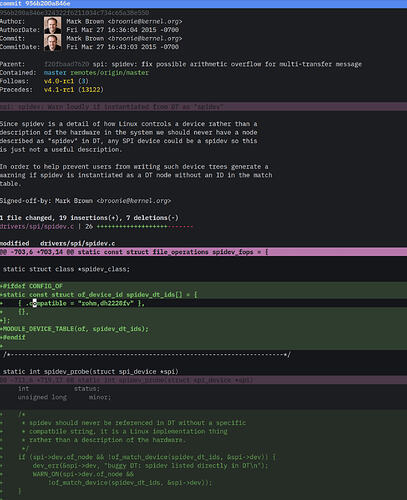Screen dimensions: 407x500
Task: Open the remotes/origin/master branch reference
Action: (109, 73)
